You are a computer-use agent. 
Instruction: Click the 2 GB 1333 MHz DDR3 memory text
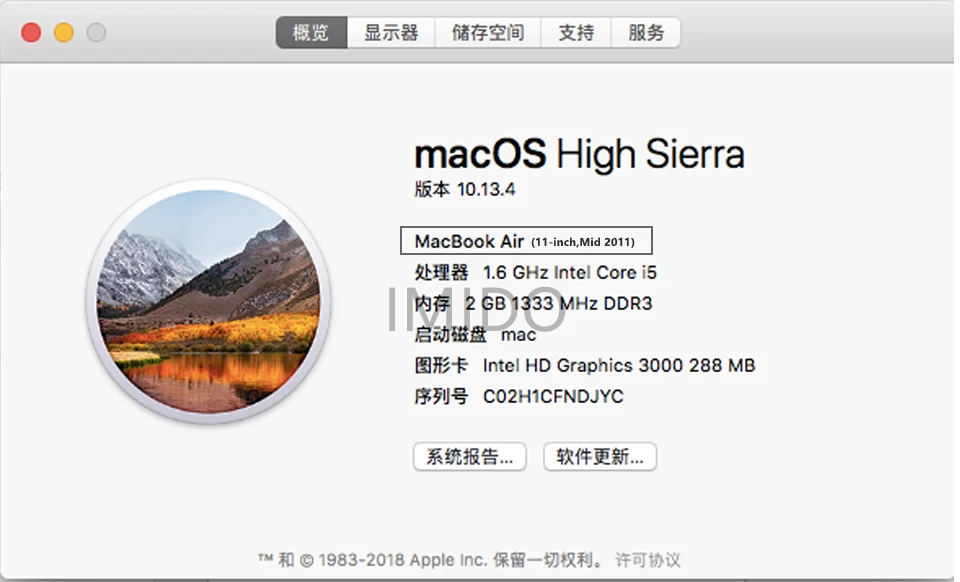(558, 304)
